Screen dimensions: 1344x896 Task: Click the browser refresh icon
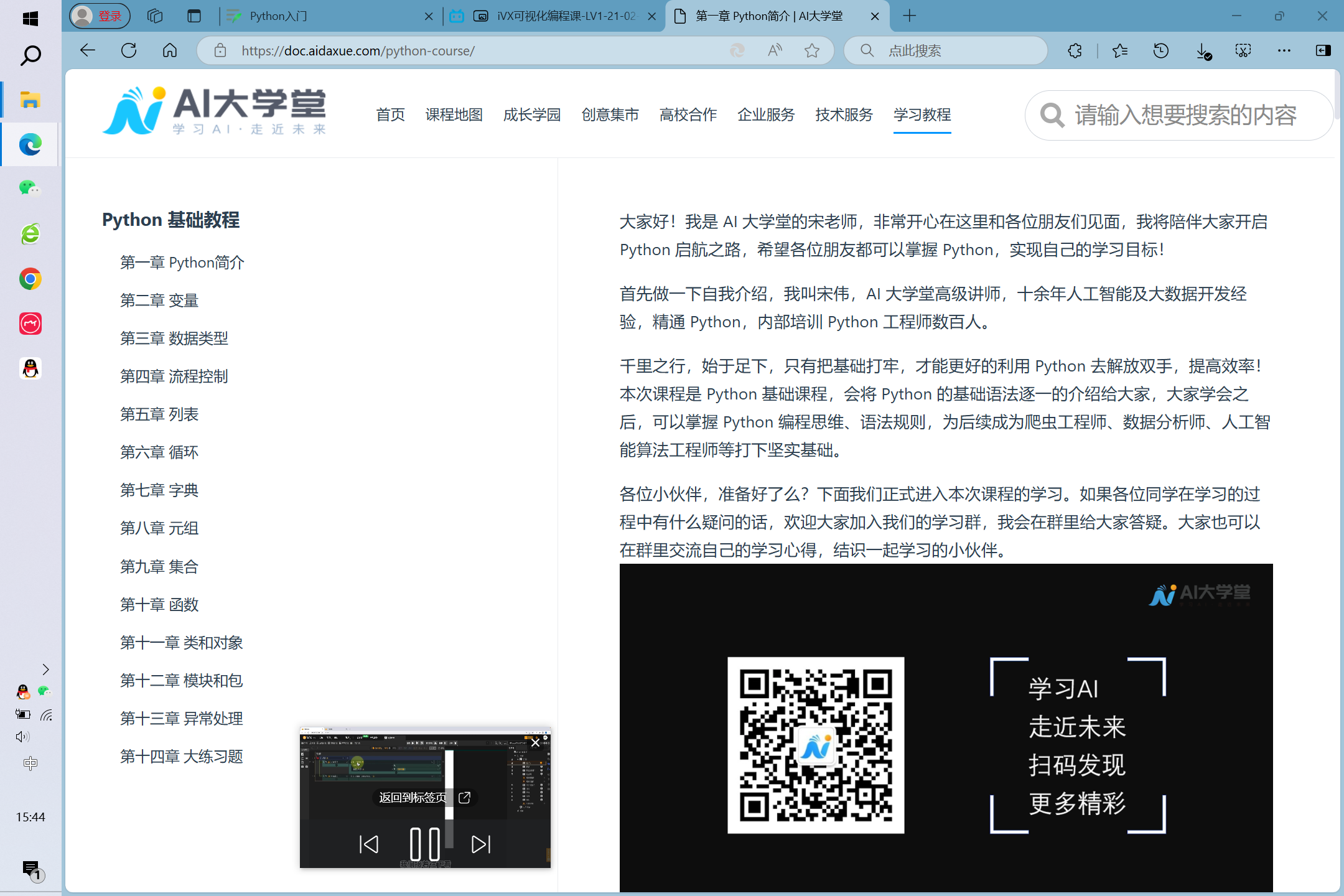(129, 51)
